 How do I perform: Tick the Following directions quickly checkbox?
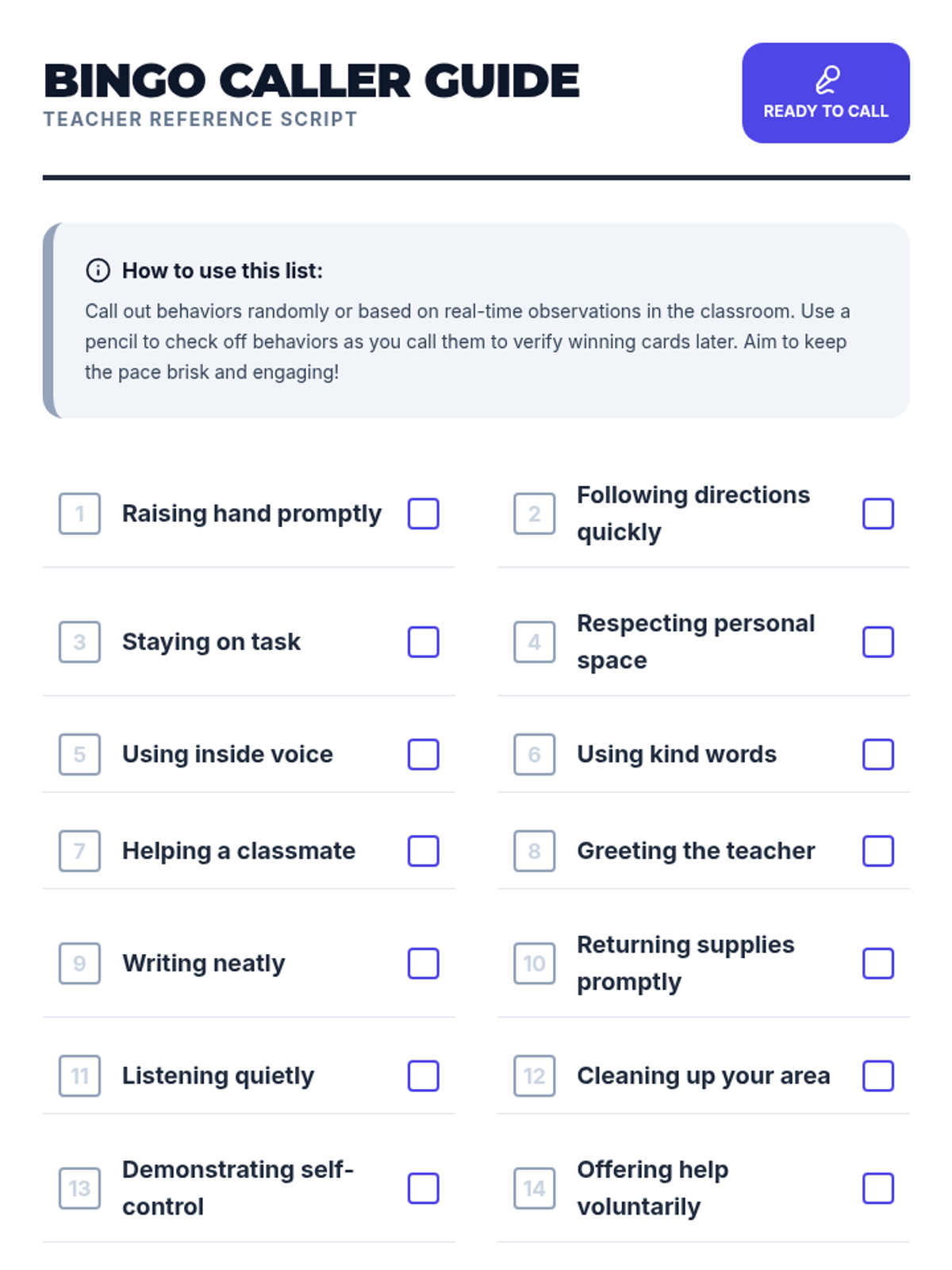[x=878, y=514]
